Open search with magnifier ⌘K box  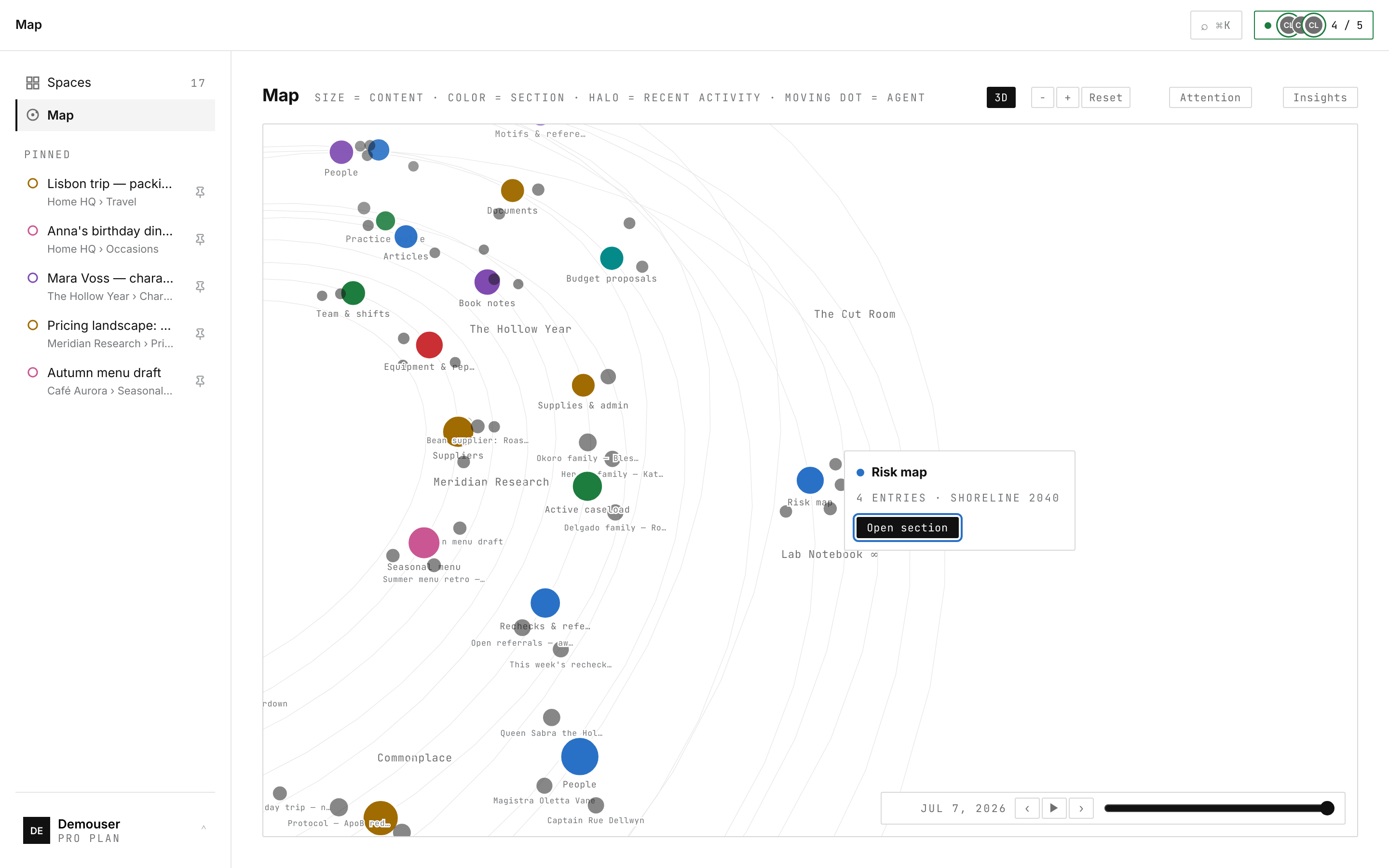[1216, 25]
